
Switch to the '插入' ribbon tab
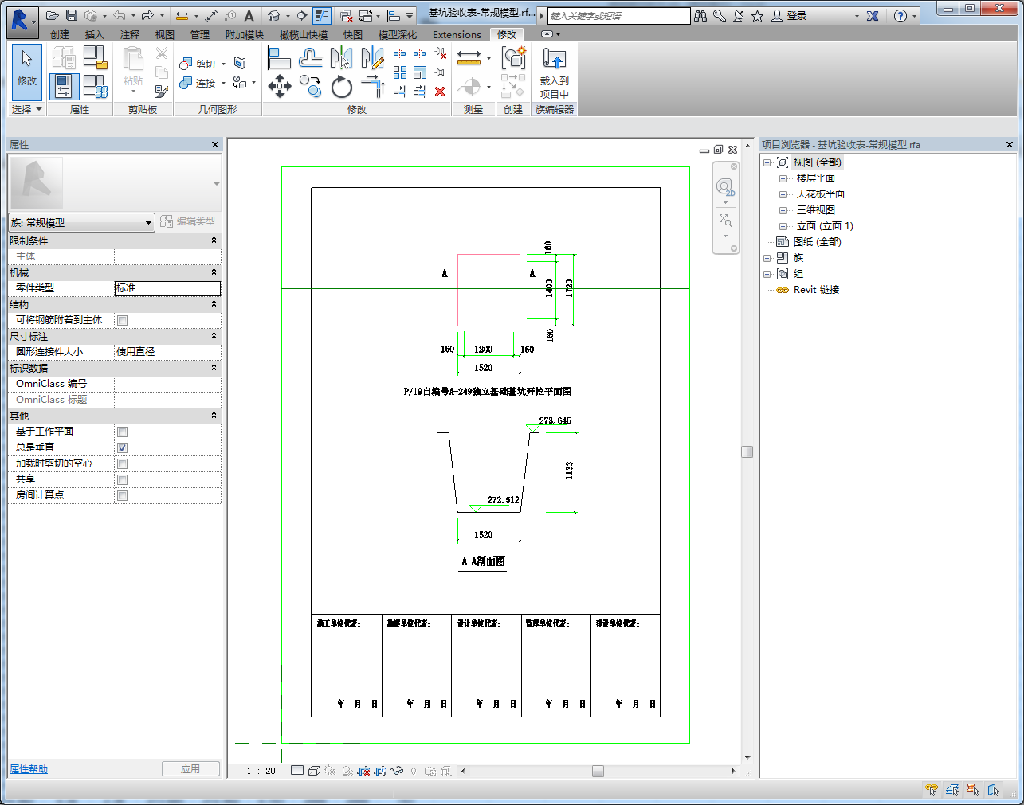[94, 34]
